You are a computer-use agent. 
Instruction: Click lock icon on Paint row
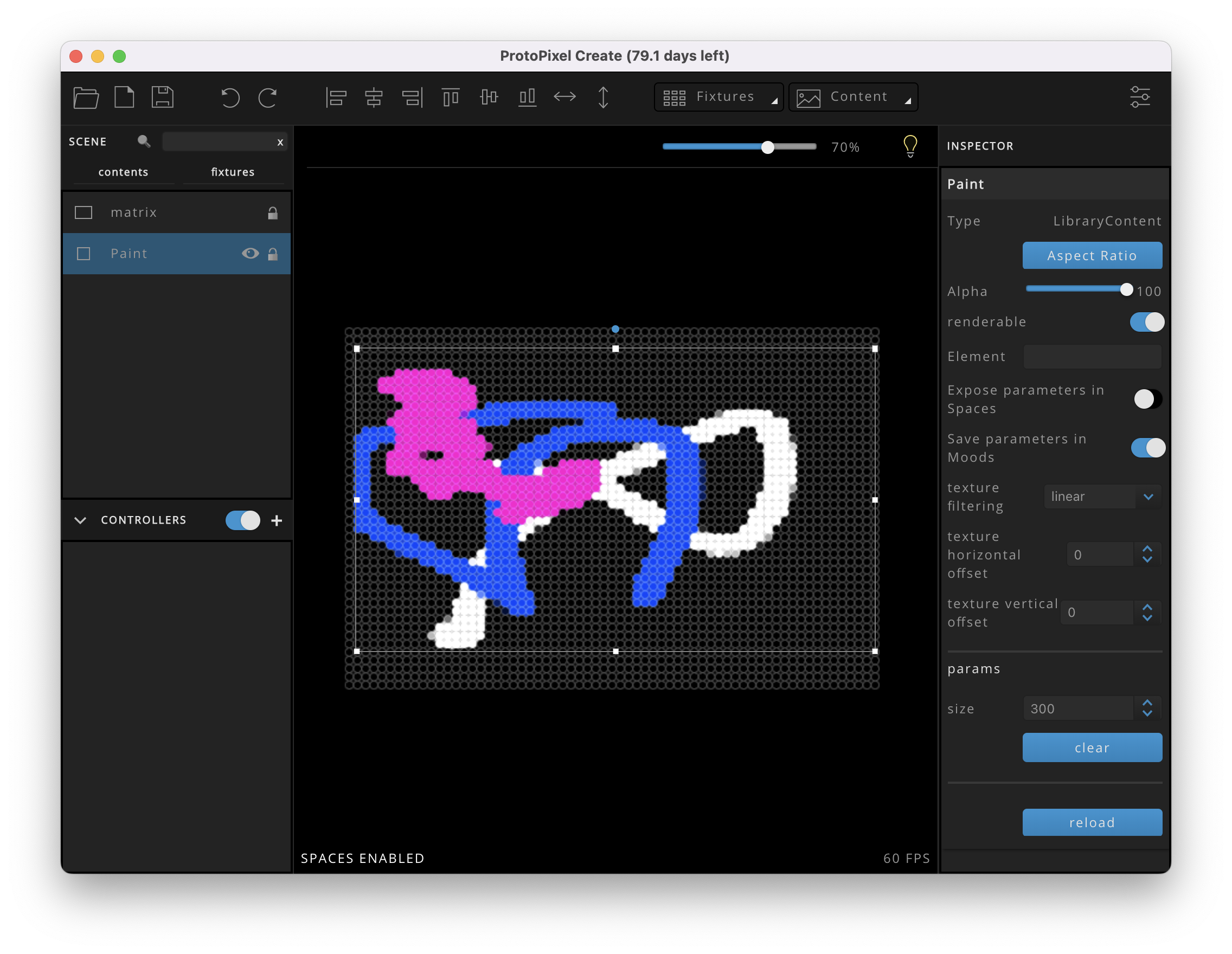[272, 254]
